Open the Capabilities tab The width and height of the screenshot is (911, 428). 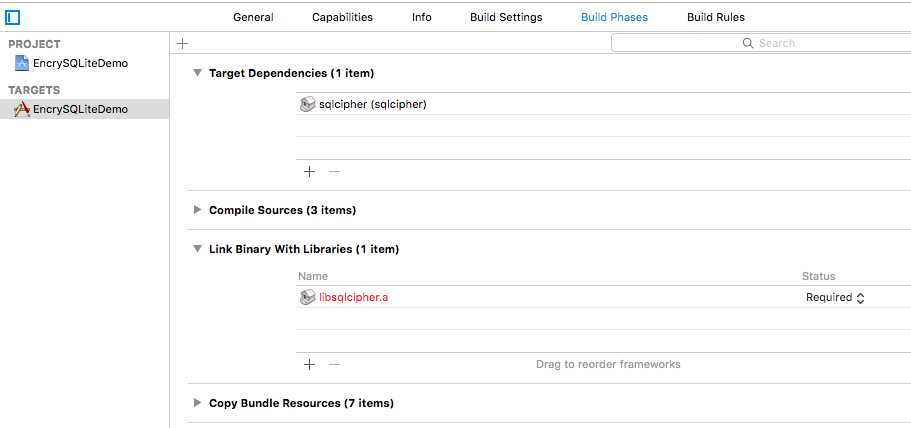[342, 17]
